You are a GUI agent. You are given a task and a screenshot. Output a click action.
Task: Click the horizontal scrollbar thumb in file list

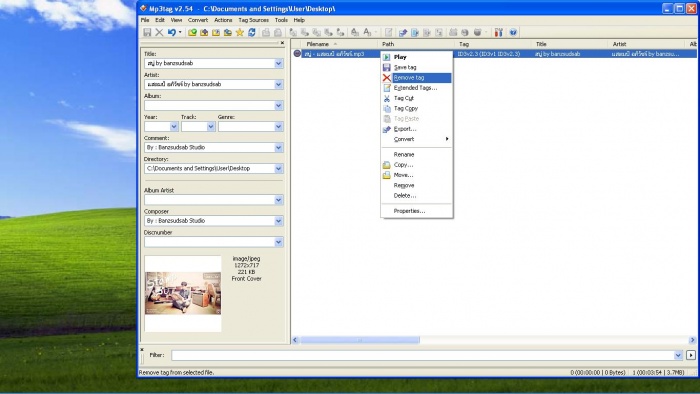point(360,340)
